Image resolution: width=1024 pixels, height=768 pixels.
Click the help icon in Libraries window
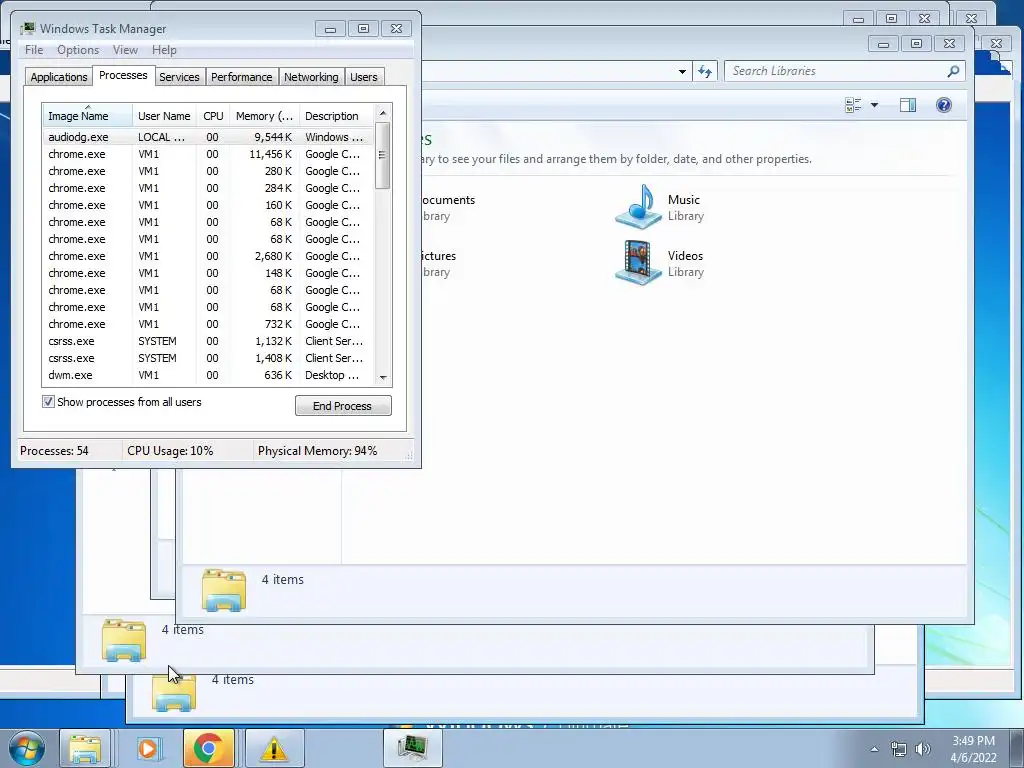click(x=944, y=105)
